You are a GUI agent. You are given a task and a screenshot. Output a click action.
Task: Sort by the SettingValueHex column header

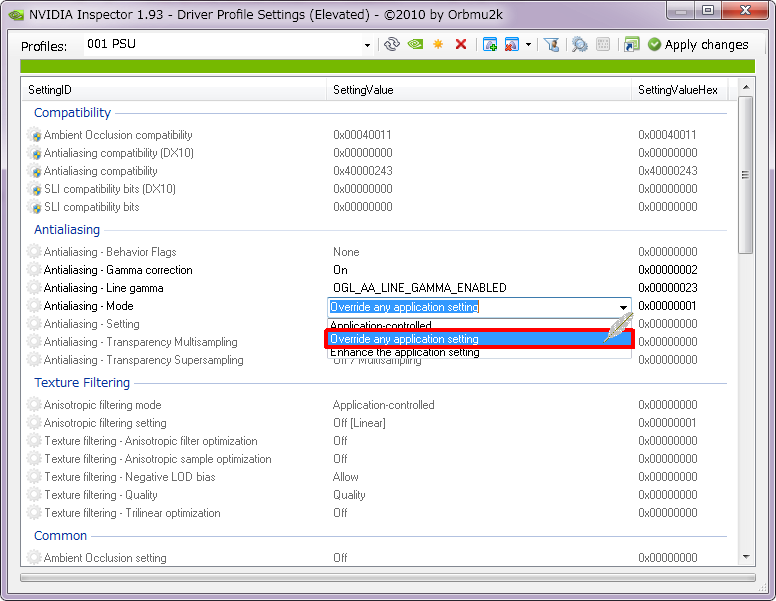(679, 90)
